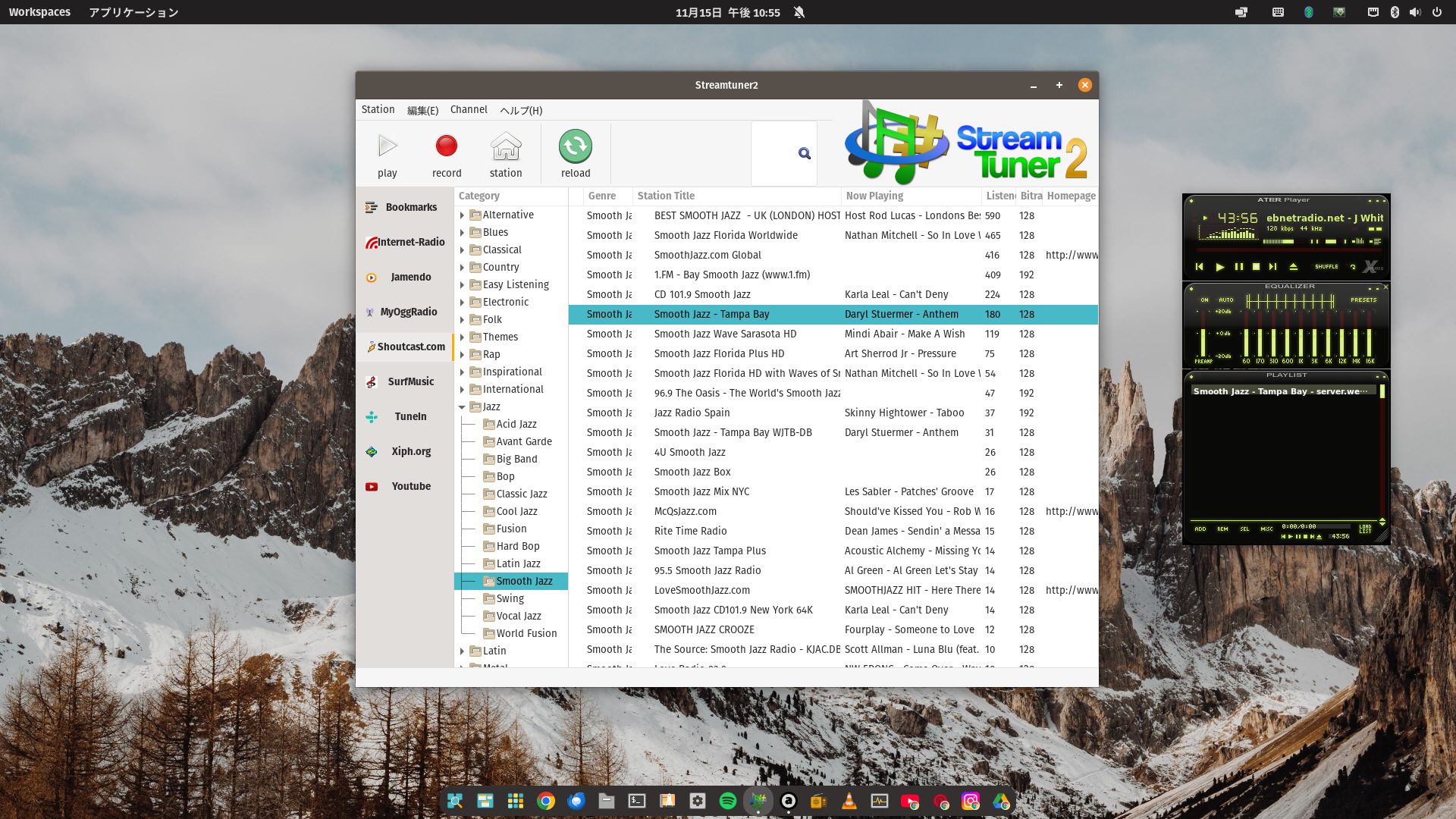Collapse the Jazz category
The image size is (1456, 819).
tap(462, 407)
